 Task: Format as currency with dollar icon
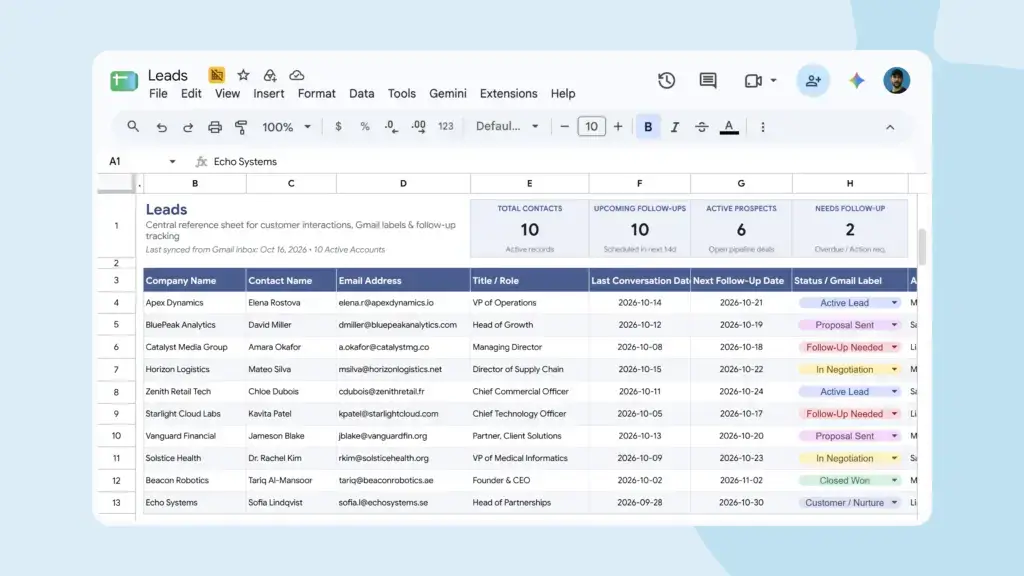pyautogui.click(x=338, y=127)
